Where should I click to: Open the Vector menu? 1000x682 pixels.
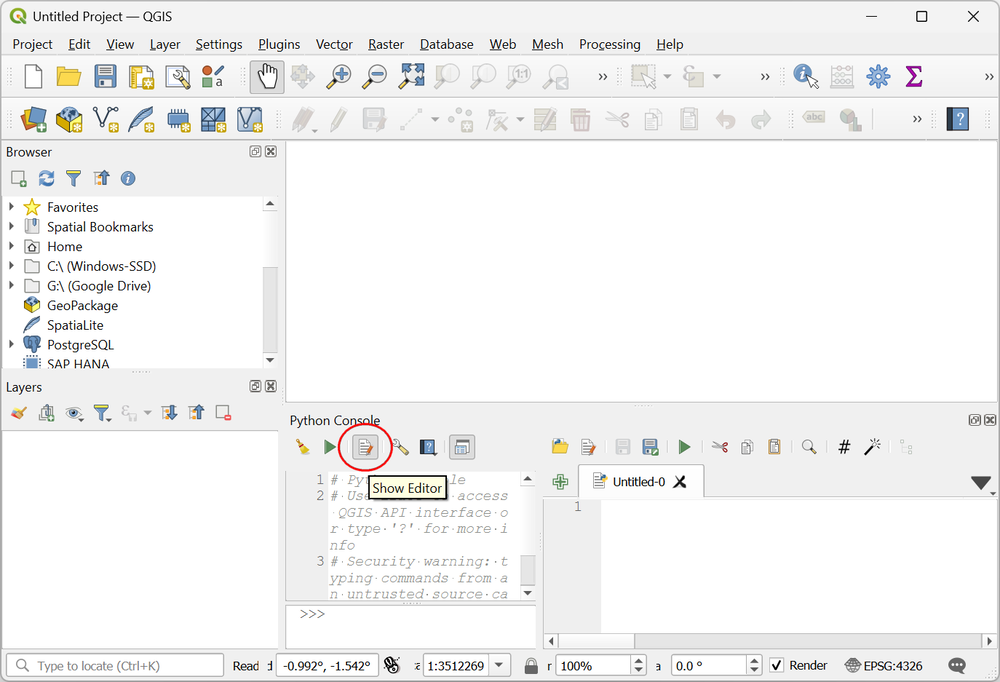[x=334, y=44]
